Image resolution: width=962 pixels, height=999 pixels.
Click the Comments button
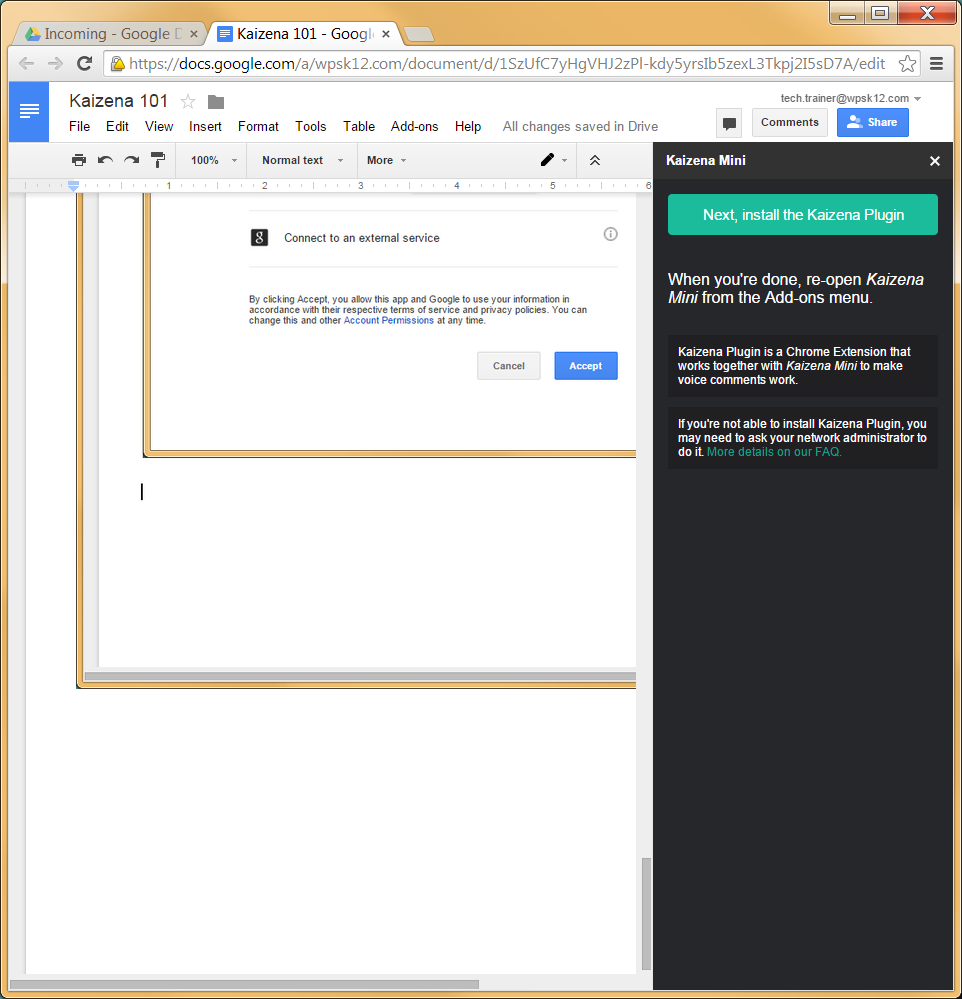pos(789,122)
